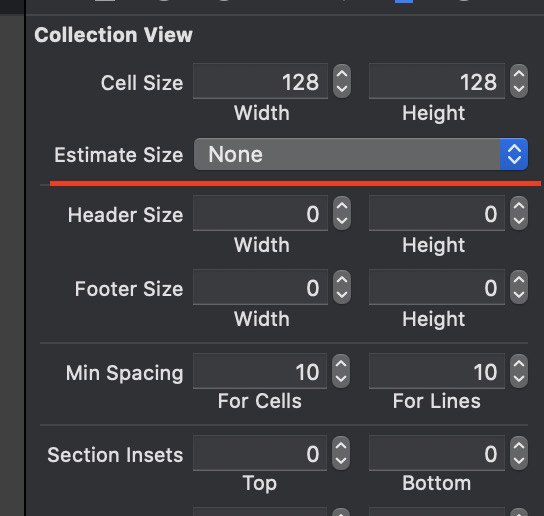544x516 pixels.
Task: Click the Footer Size Width stepper
Action: pyautogui.click(x=342, y=287)
